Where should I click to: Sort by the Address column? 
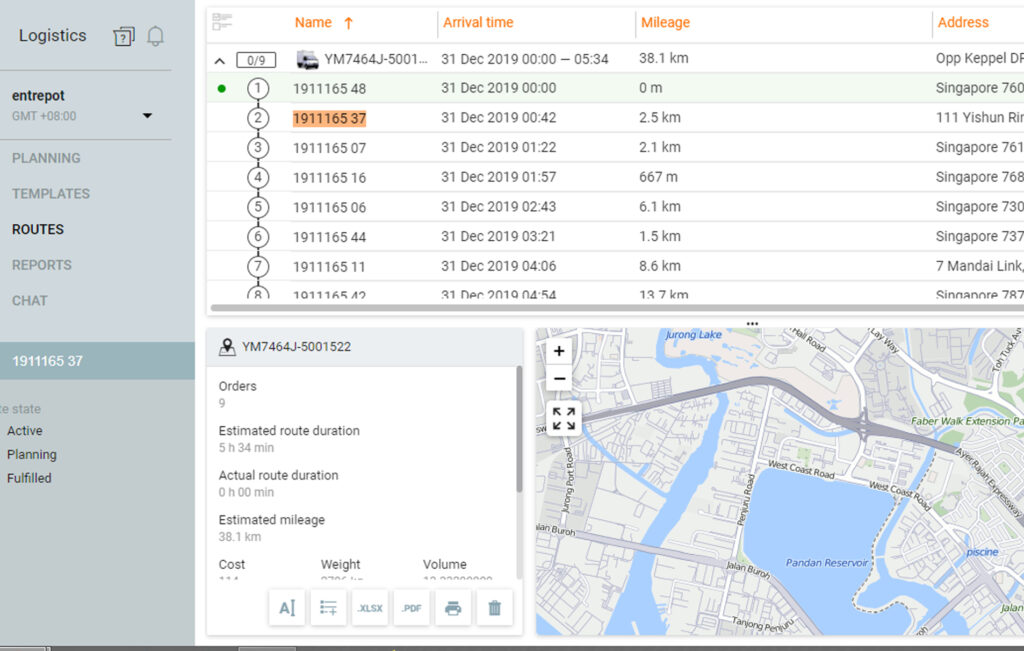pos(963,23)
